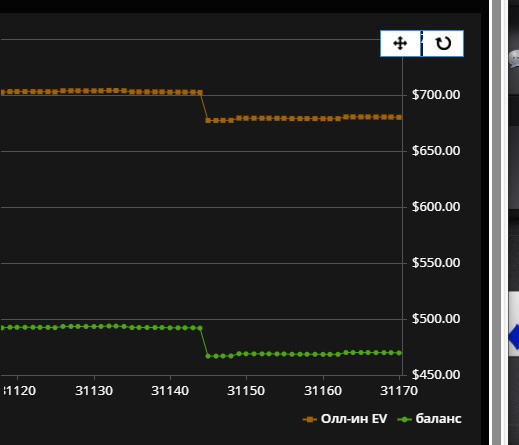Click the 31130 hand number label
This screenshot has width=519, height=445.
click(x=94, y=391)
